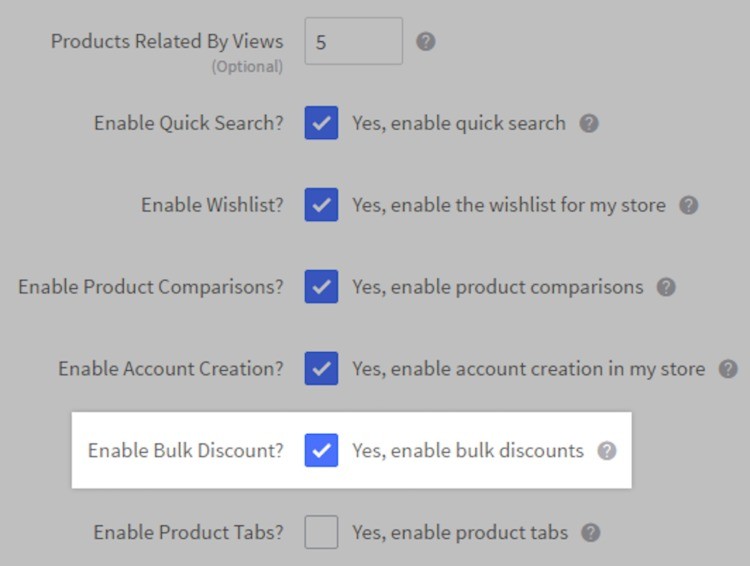The width and height of the screenshot is (750, 566).
Task: Click 'Yes, enable product comparisons' label text
Action: pyautogui.click(x=497, y=287)
